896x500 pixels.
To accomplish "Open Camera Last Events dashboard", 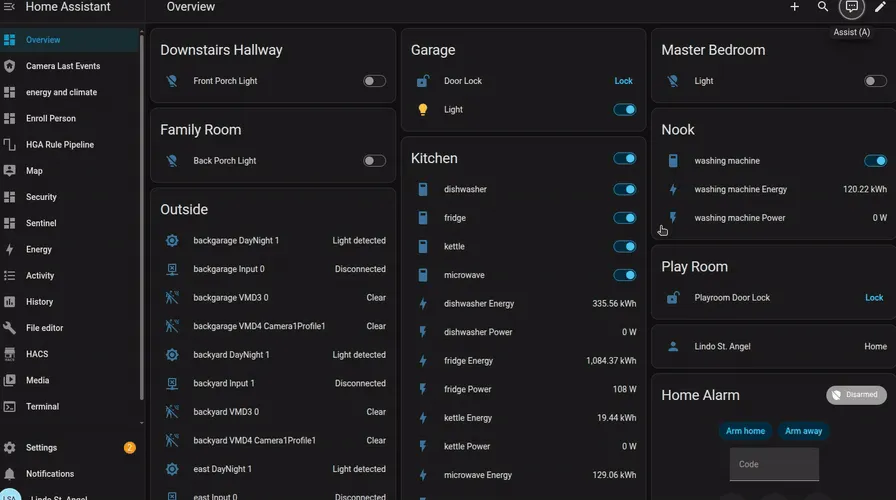I will (69, 66).
